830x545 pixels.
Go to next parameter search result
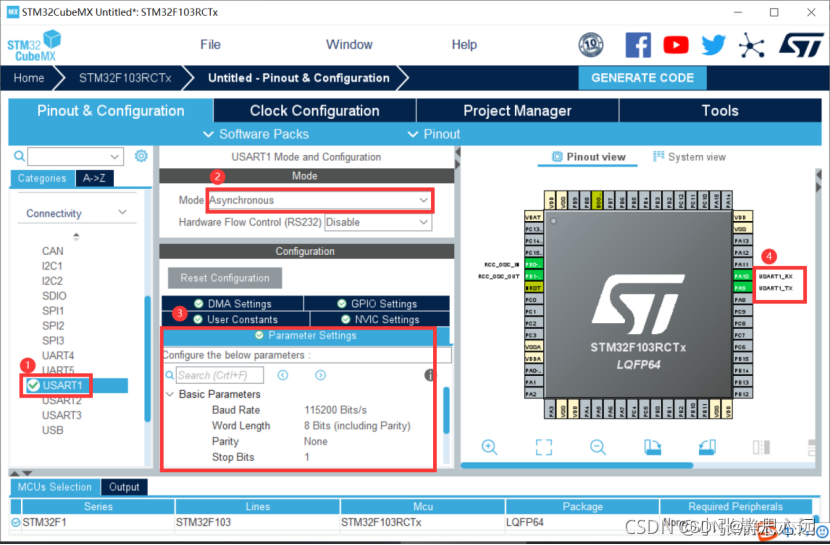pyautogui.click(x=320, y=375)
